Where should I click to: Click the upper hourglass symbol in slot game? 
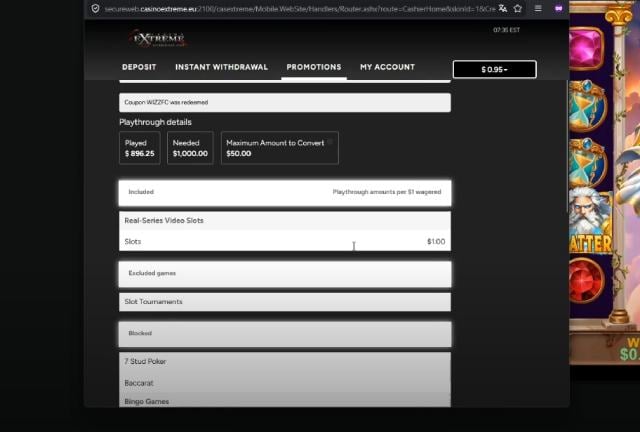tap(588, 105)
